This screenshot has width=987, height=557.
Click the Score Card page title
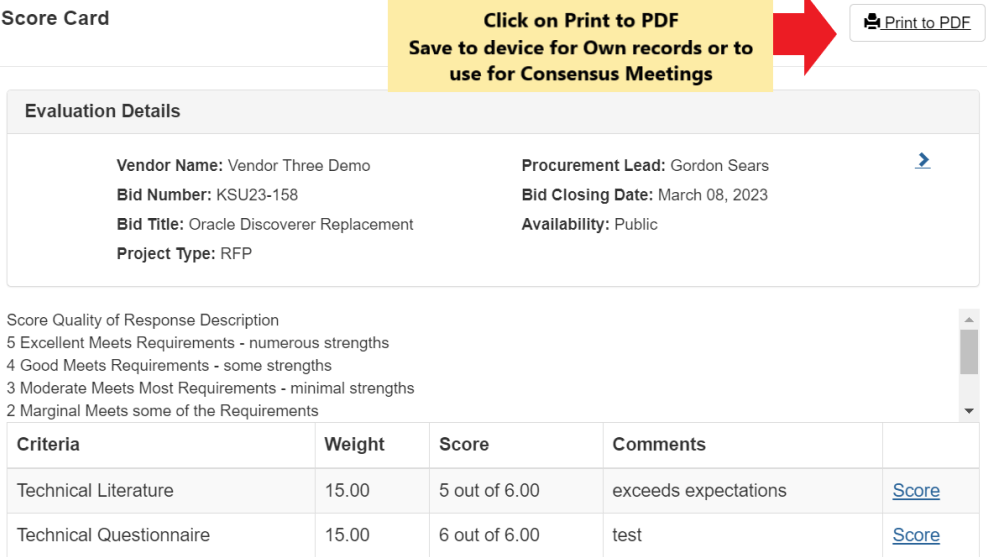point(55,18)
